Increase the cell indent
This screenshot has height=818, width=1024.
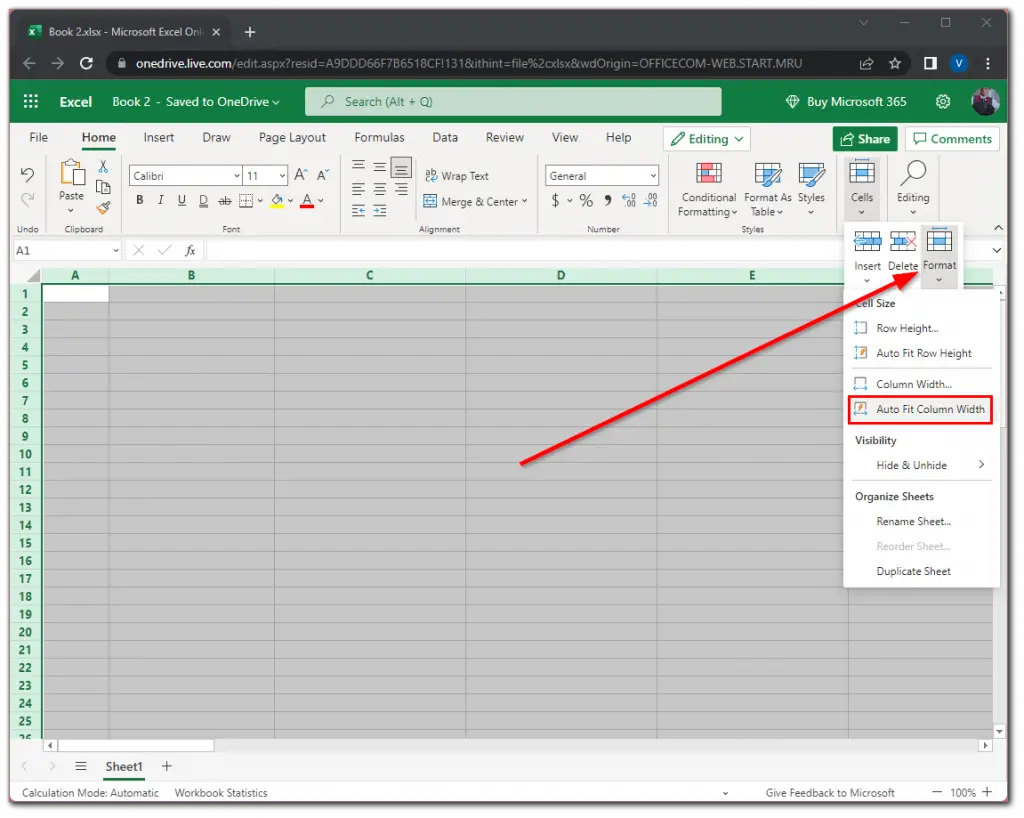(x=379, y=211)
